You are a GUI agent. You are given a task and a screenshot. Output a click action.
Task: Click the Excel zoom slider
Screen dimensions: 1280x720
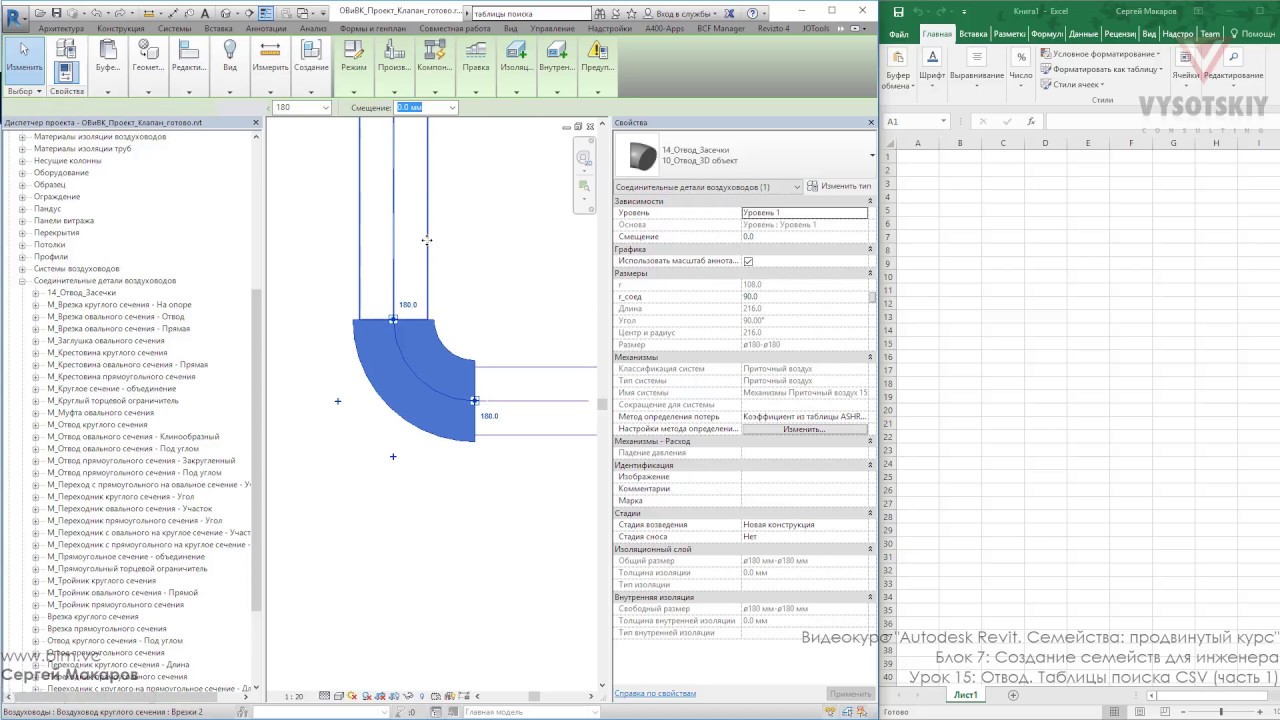tap(1220, 712)
